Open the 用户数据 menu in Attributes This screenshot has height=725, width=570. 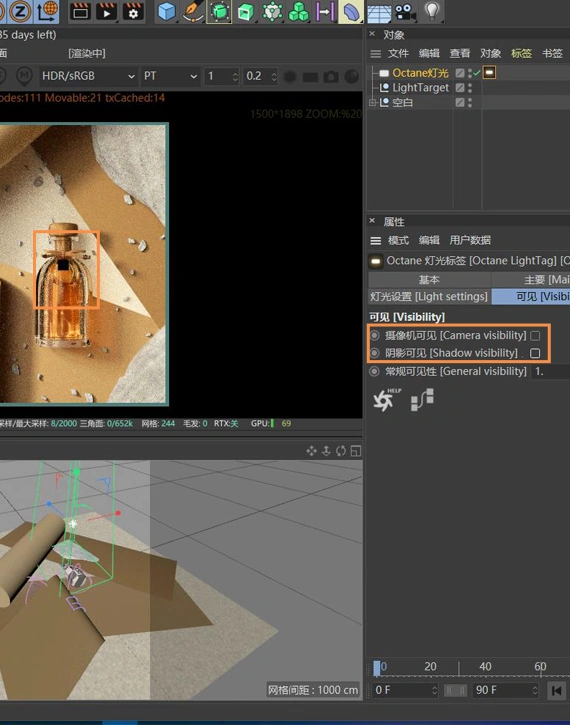coord(470,240)
